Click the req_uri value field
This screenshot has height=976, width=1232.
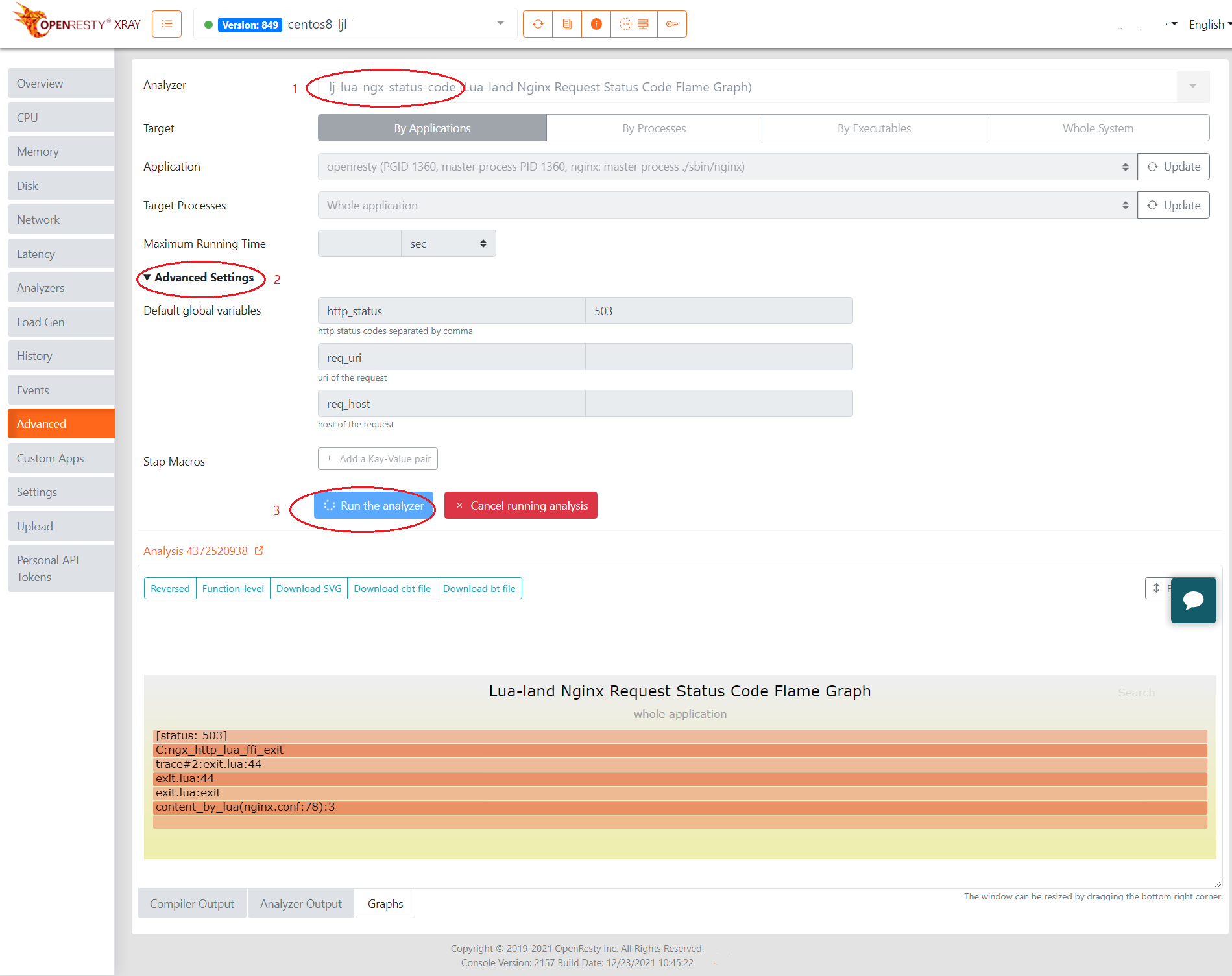click(x=719, y=357)
